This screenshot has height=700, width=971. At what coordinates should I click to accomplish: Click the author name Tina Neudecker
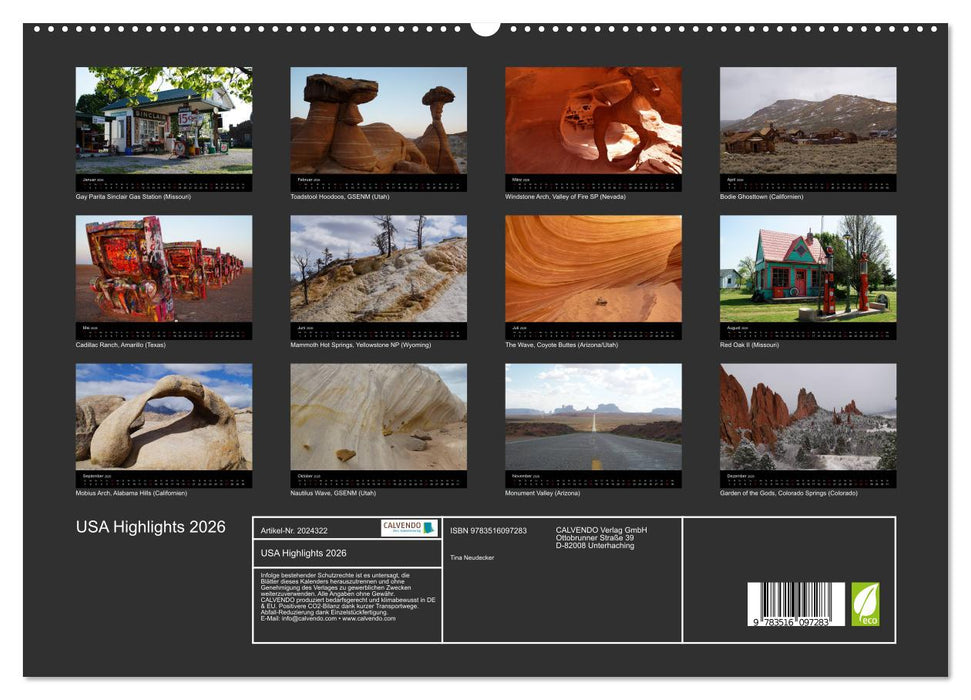coord(472,558)
